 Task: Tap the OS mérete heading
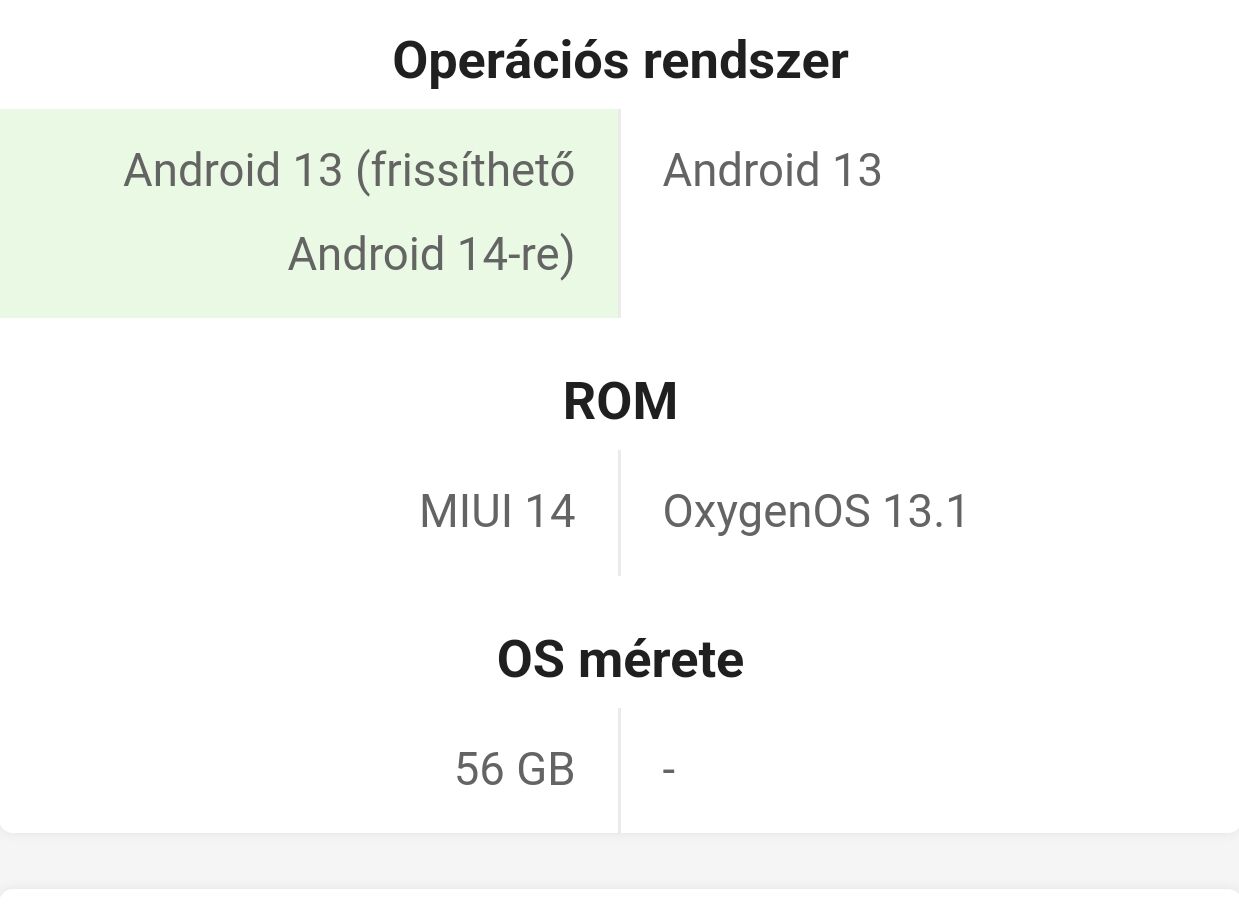620,660
